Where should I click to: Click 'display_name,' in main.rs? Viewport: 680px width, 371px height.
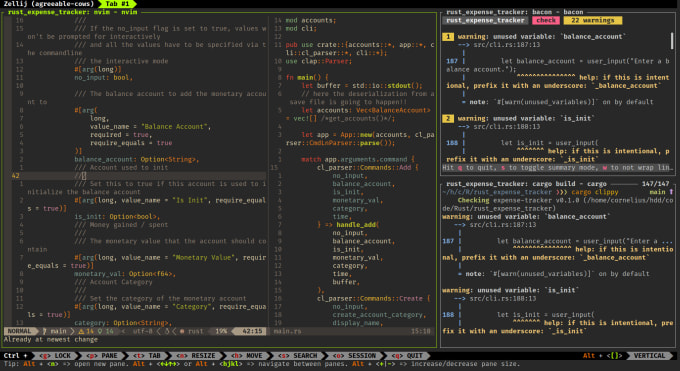point(358,323)
